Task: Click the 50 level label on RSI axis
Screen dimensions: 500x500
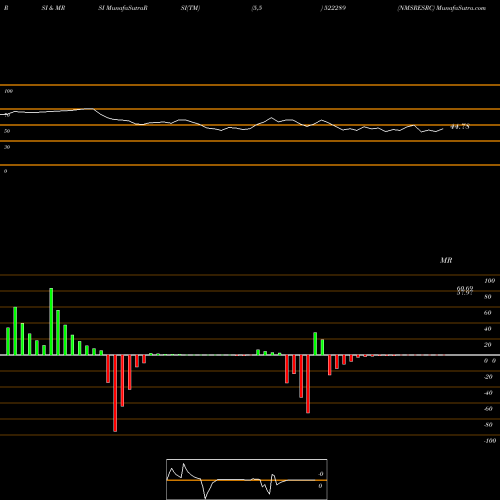Action: [x=7, y=131]
